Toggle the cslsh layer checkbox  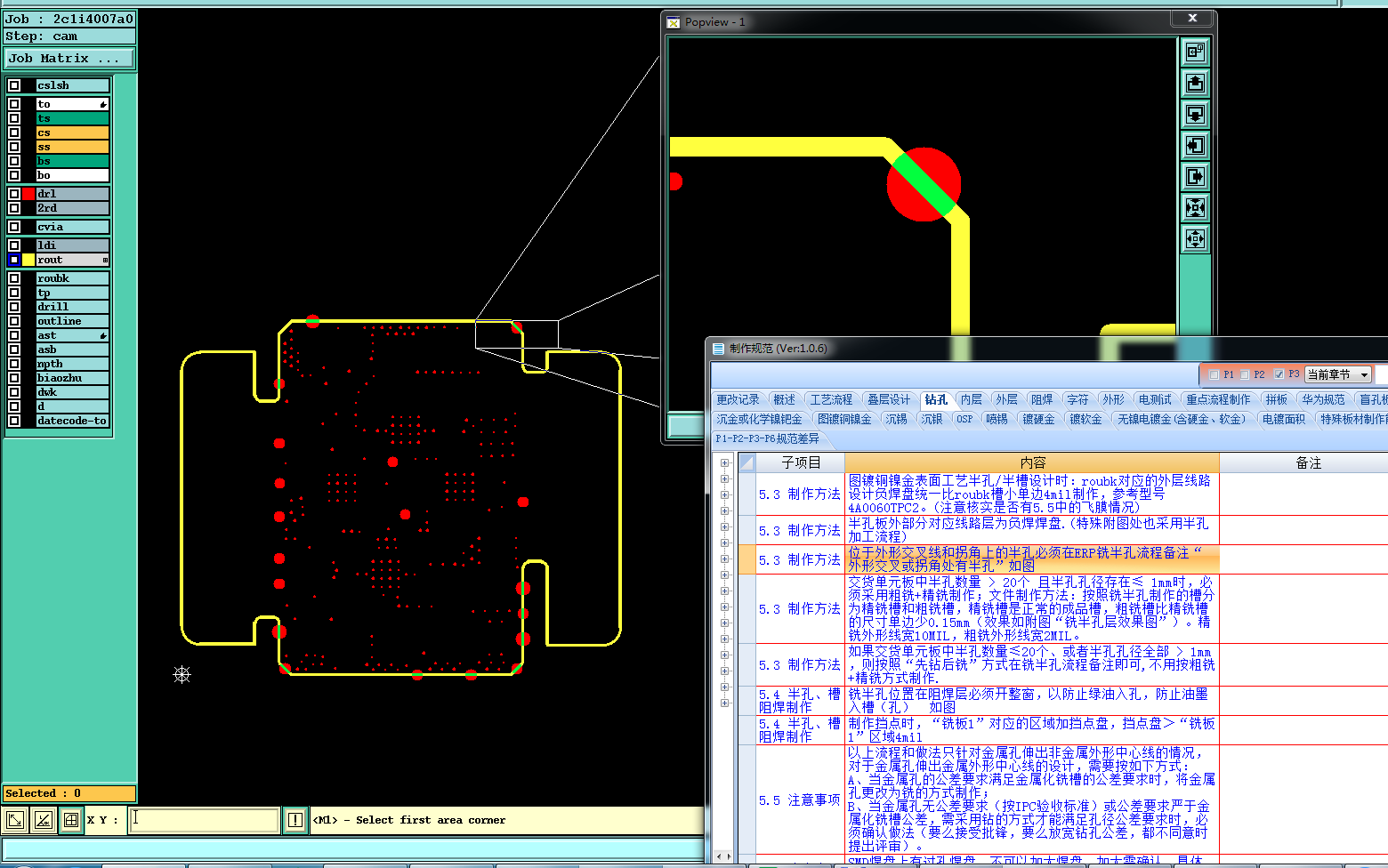14,85
